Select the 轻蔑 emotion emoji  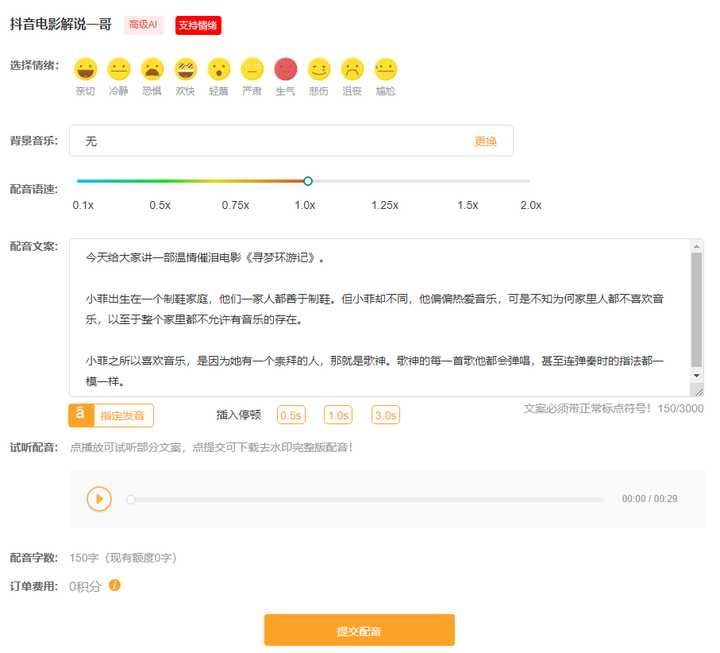tap(219, 69)
